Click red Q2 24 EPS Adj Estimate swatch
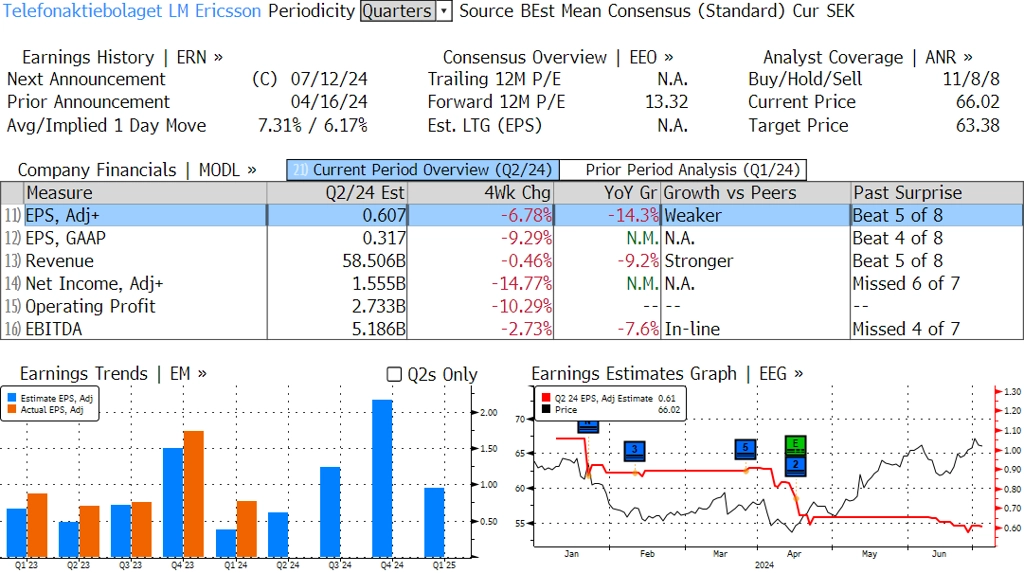1024x573 pixels. click(546, 398)
